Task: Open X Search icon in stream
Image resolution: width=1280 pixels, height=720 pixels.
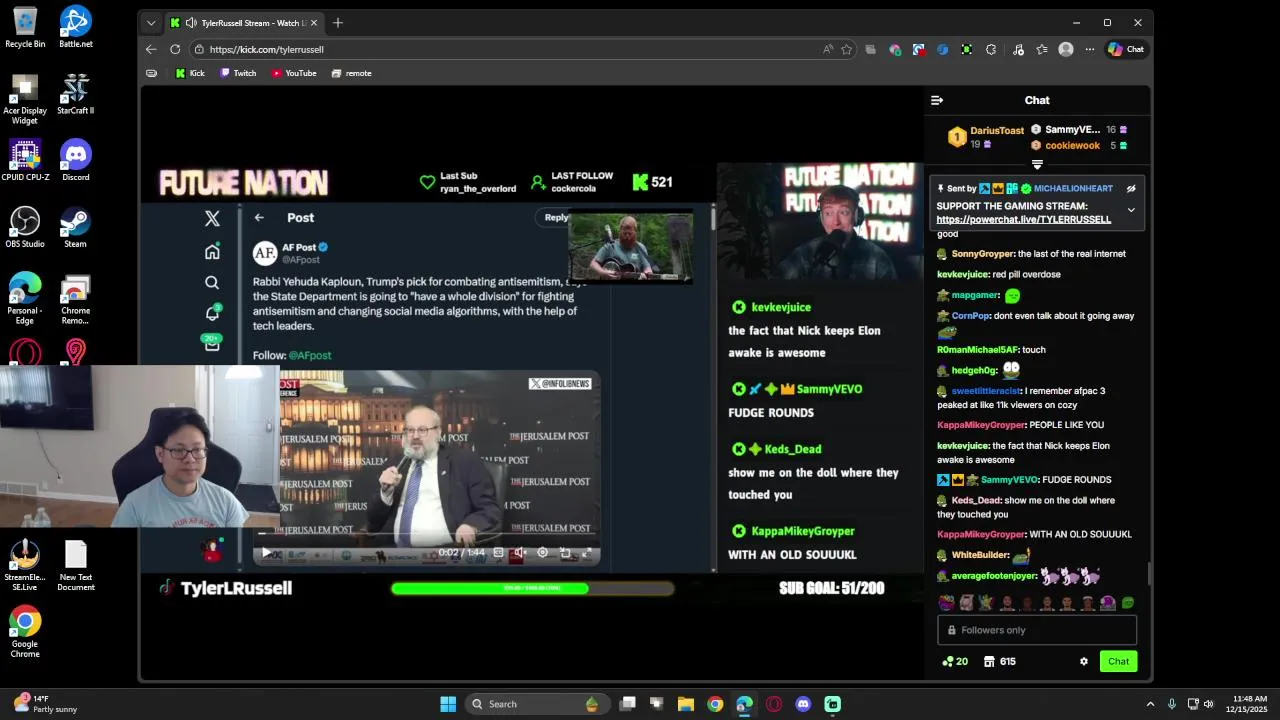Action: tap(212, 283)
